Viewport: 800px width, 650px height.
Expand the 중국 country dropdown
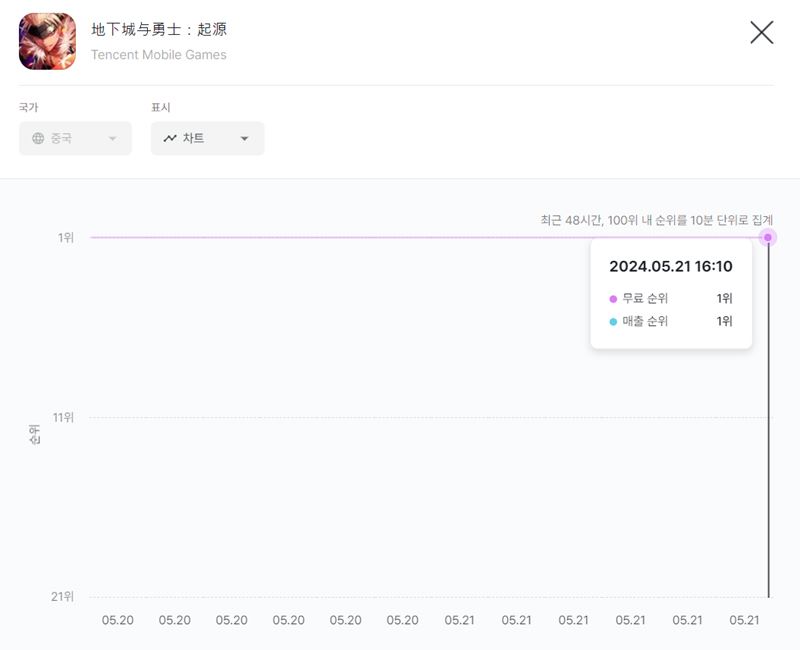tap(76, 138)
